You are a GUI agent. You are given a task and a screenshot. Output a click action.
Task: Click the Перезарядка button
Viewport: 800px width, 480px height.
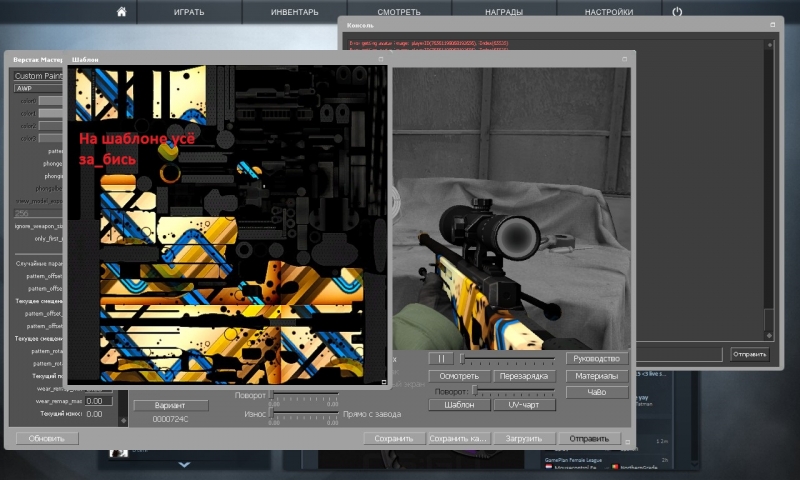point(524,376)
